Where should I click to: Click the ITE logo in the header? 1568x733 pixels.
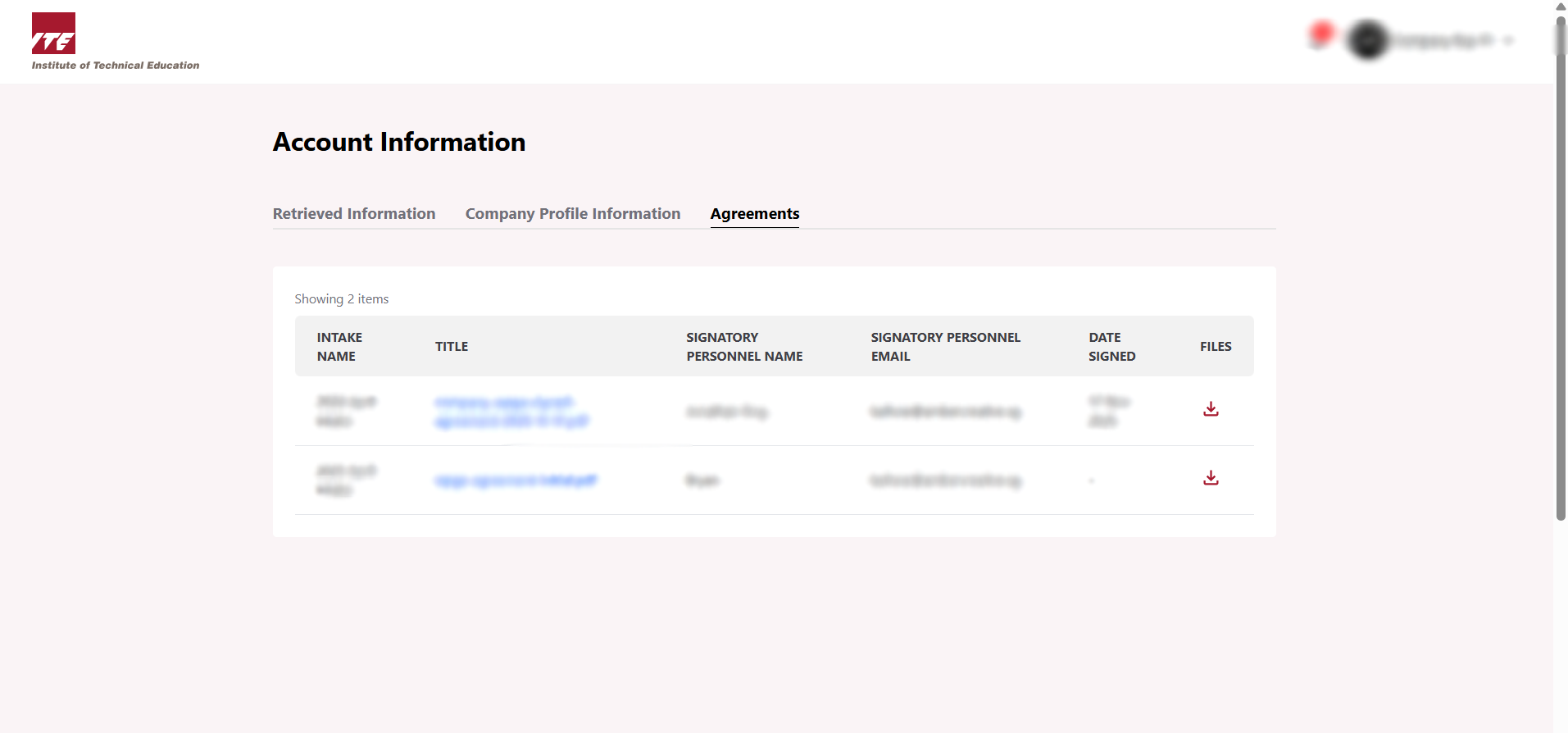(54, 34)
